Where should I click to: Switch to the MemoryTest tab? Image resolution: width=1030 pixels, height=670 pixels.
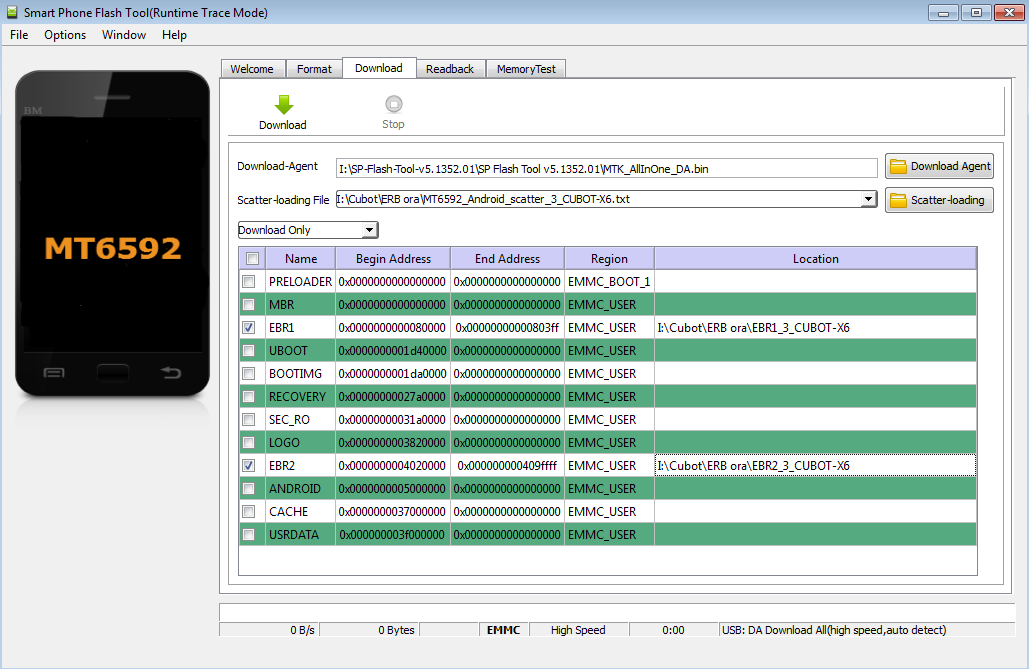click(527, 69)
